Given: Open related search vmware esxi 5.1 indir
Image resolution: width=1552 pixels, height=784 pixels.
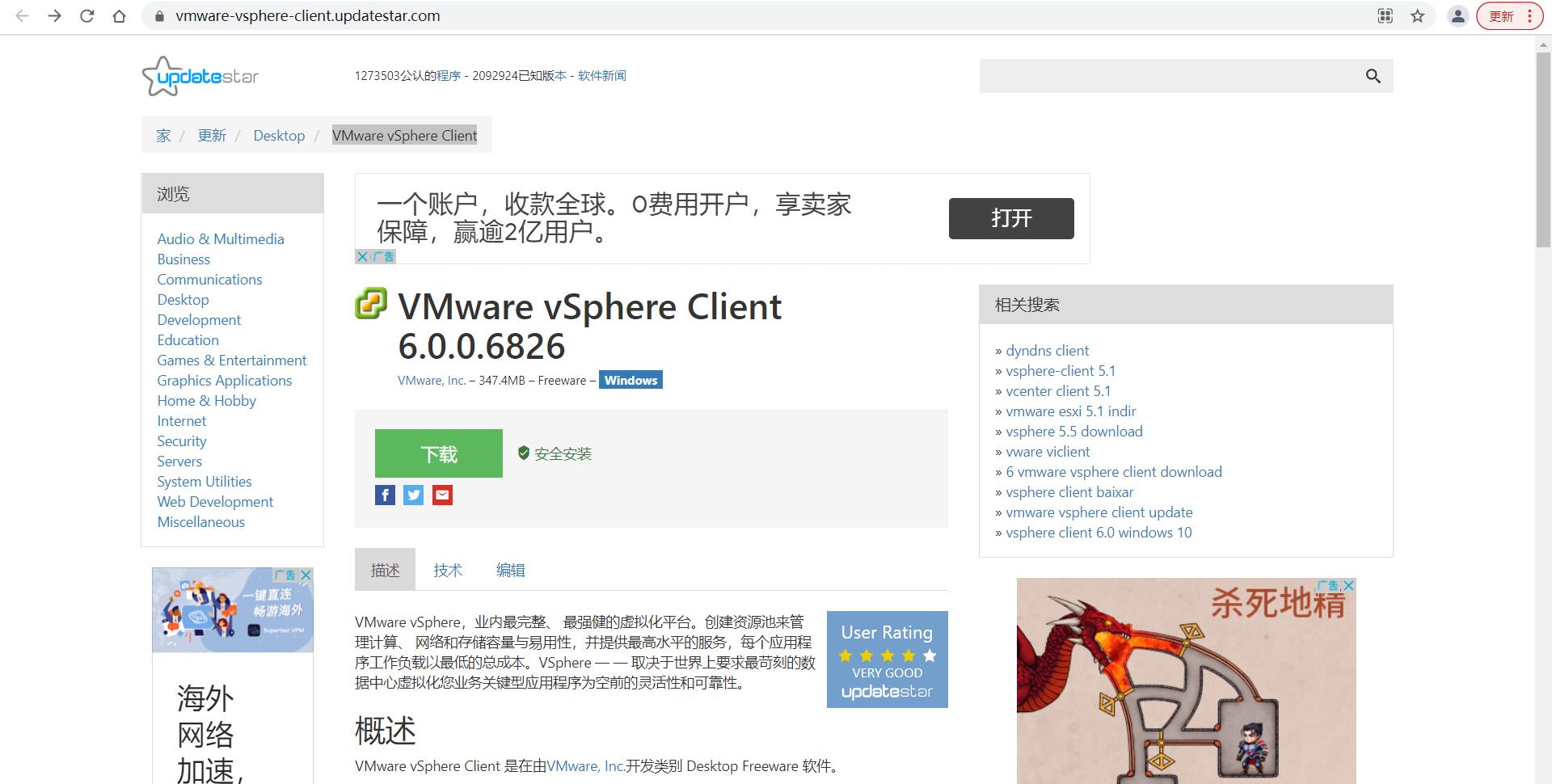Looking at the screenshot, I should (x=1071, y=411).
